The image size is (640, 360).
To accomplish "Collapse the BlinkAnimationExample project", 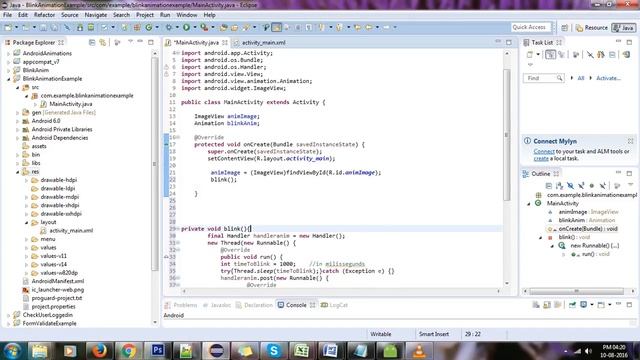I will pyautogui.click(x=8, y=79).
